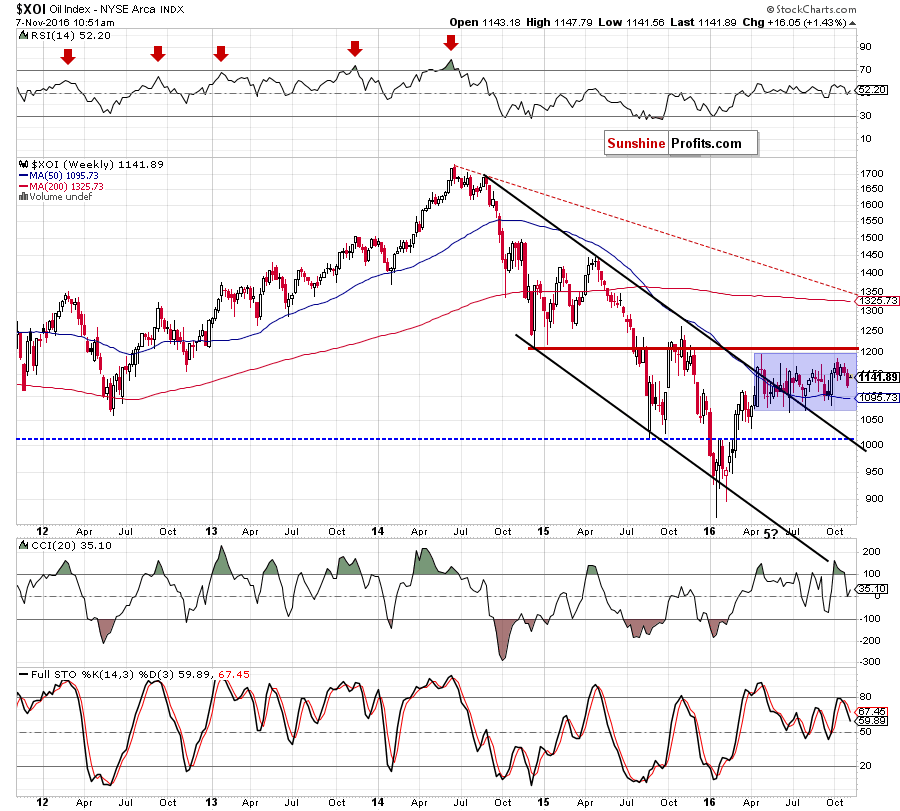Click year '13' label under stochastic panel
Screen dimensions: 900x811
211,802
